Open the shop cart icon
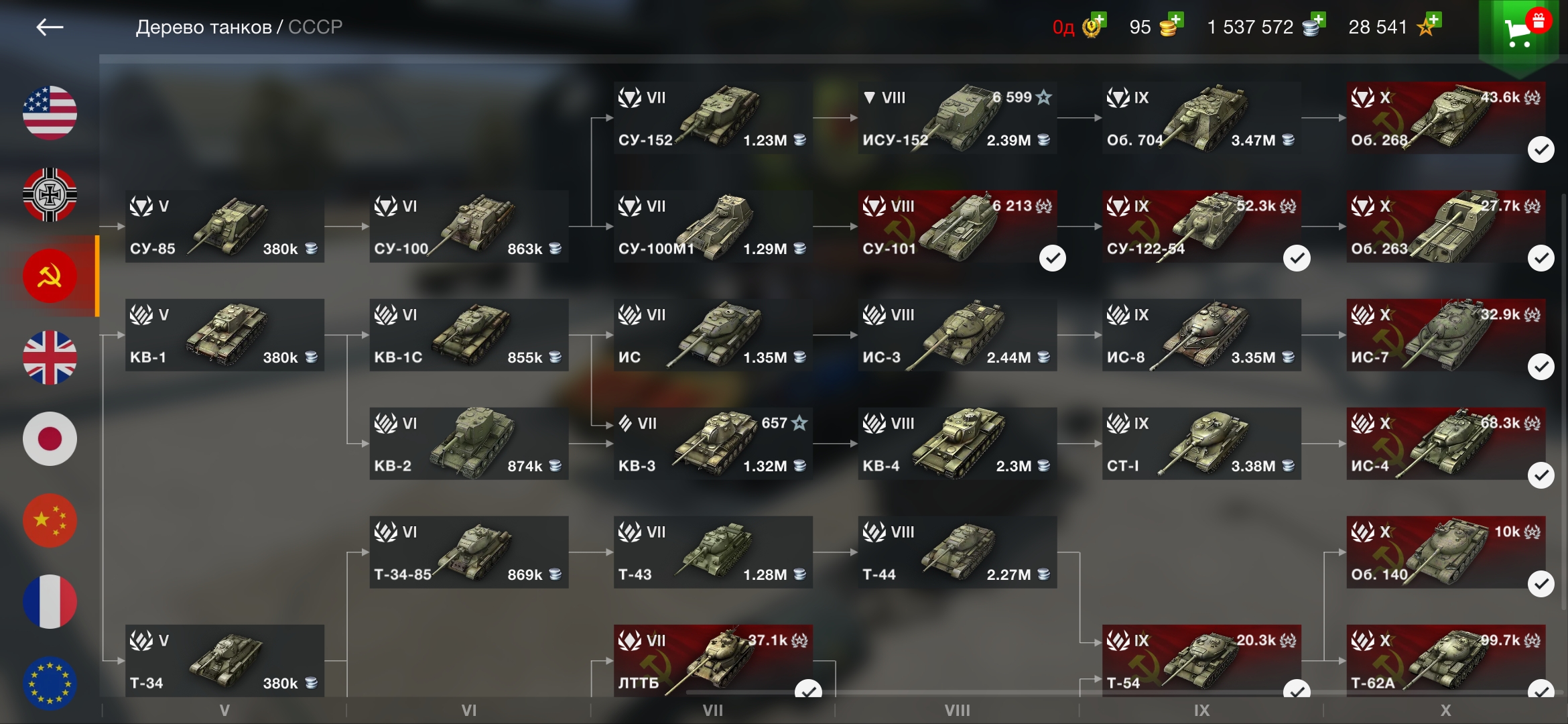Viewport: 1568px width, 724px height. coord(1518,32)
